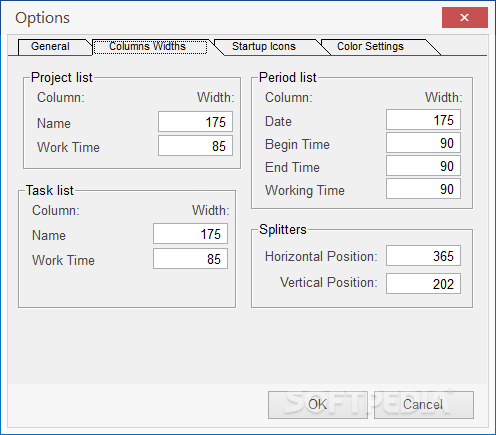The width and height of the screenshot is (496, 435).
Task: Click the End Time width field
Action: coord(423,166)
